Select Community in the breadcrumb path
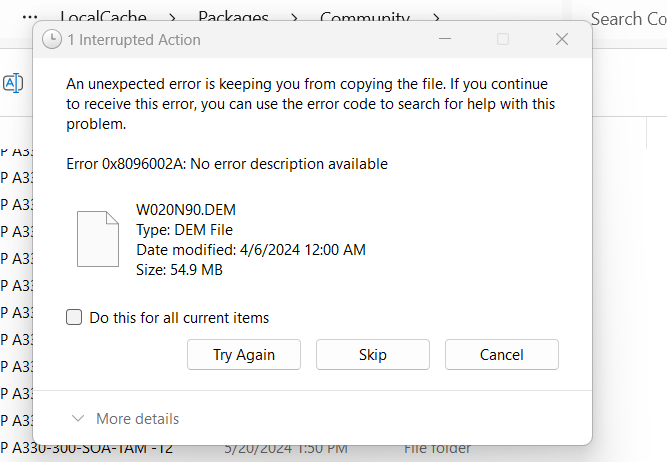The image size is (667, 462). coord(365,17)
